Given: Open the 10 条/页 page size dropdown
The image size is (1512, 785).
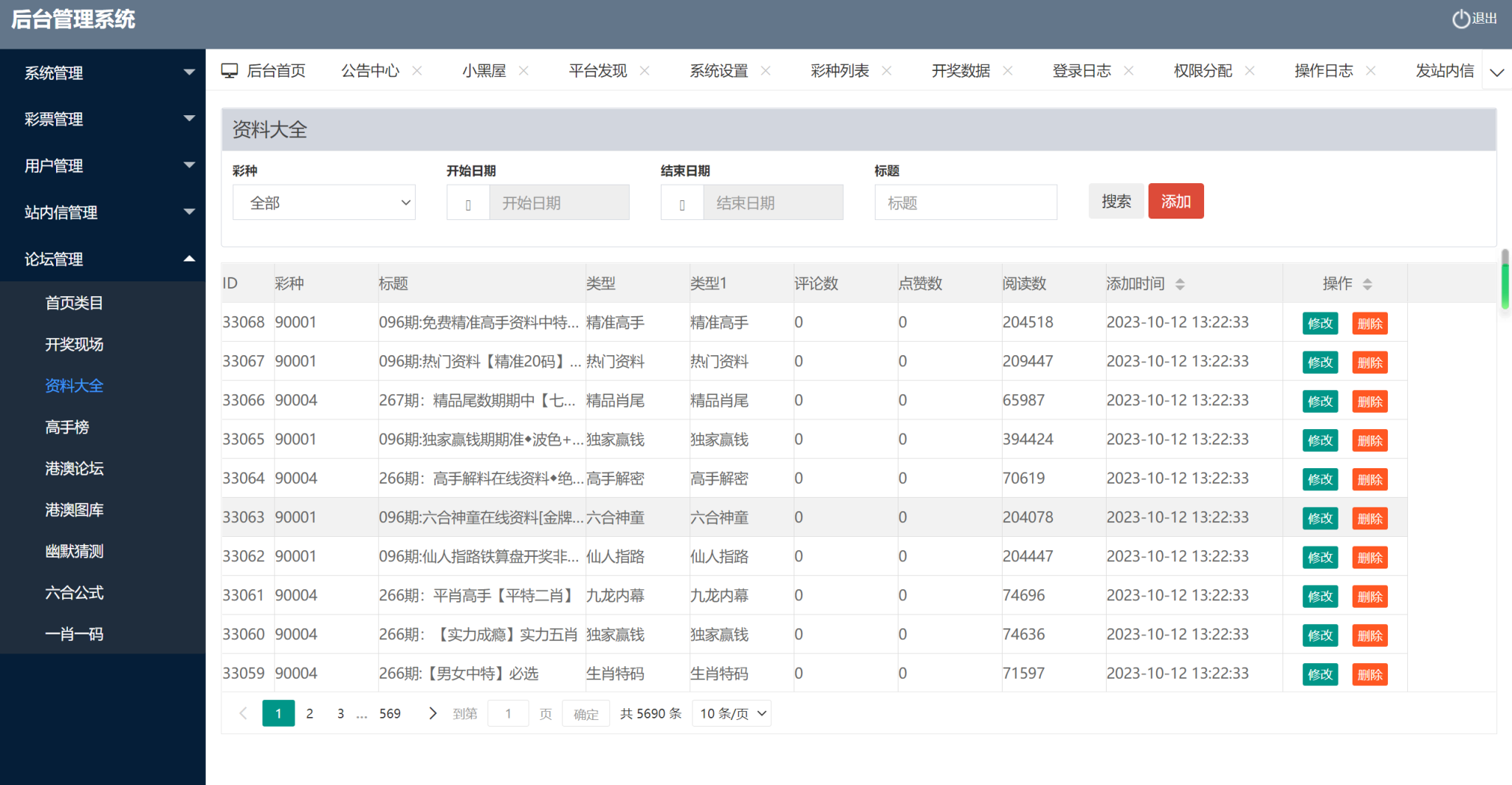Looking at the screenshot, I should [731, 713].
